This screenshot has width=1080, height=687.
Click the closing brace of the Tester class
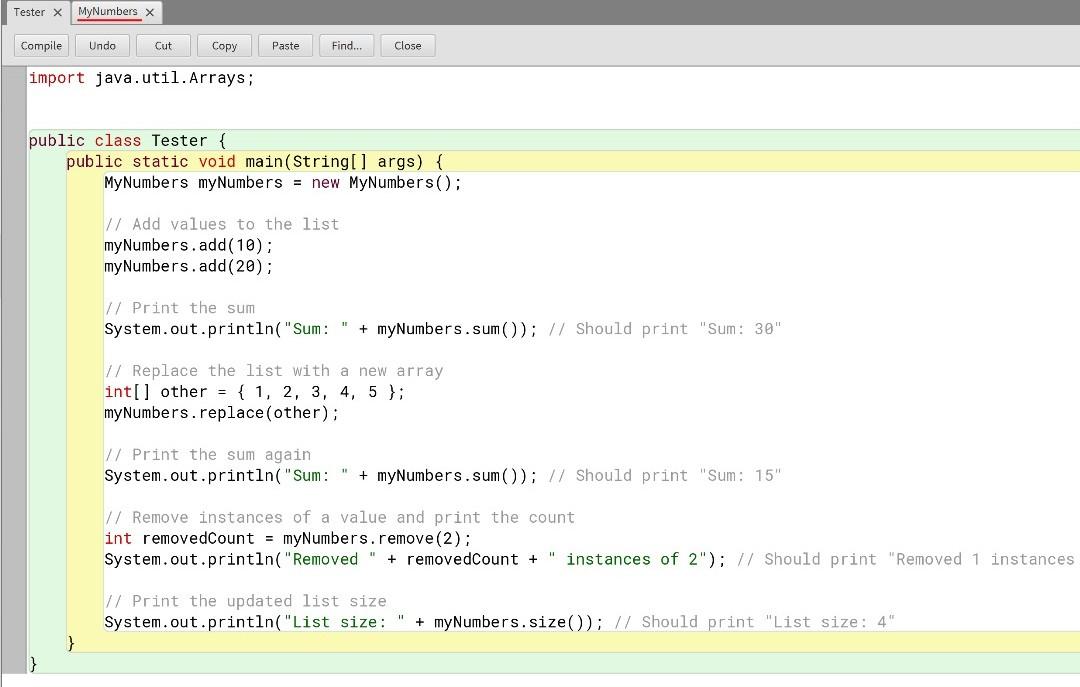point(32,663)
